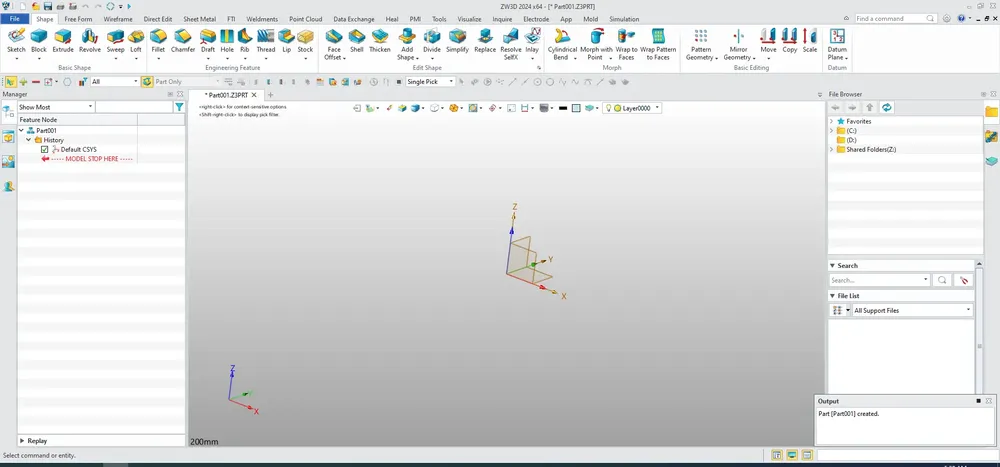Viewport: 1000px width, 467px height.
Task: Collapse the History tree node
Action: pos(29,140)
